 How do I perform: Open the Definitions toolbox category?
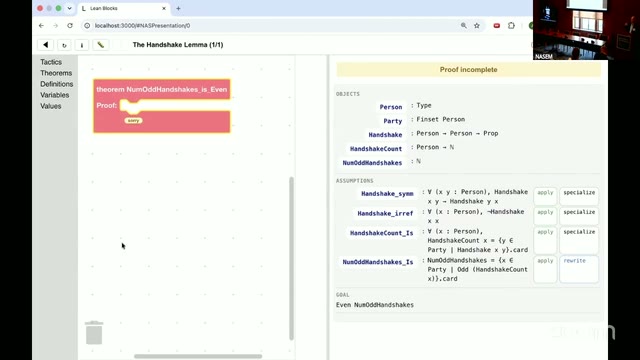tap(57, 84)
